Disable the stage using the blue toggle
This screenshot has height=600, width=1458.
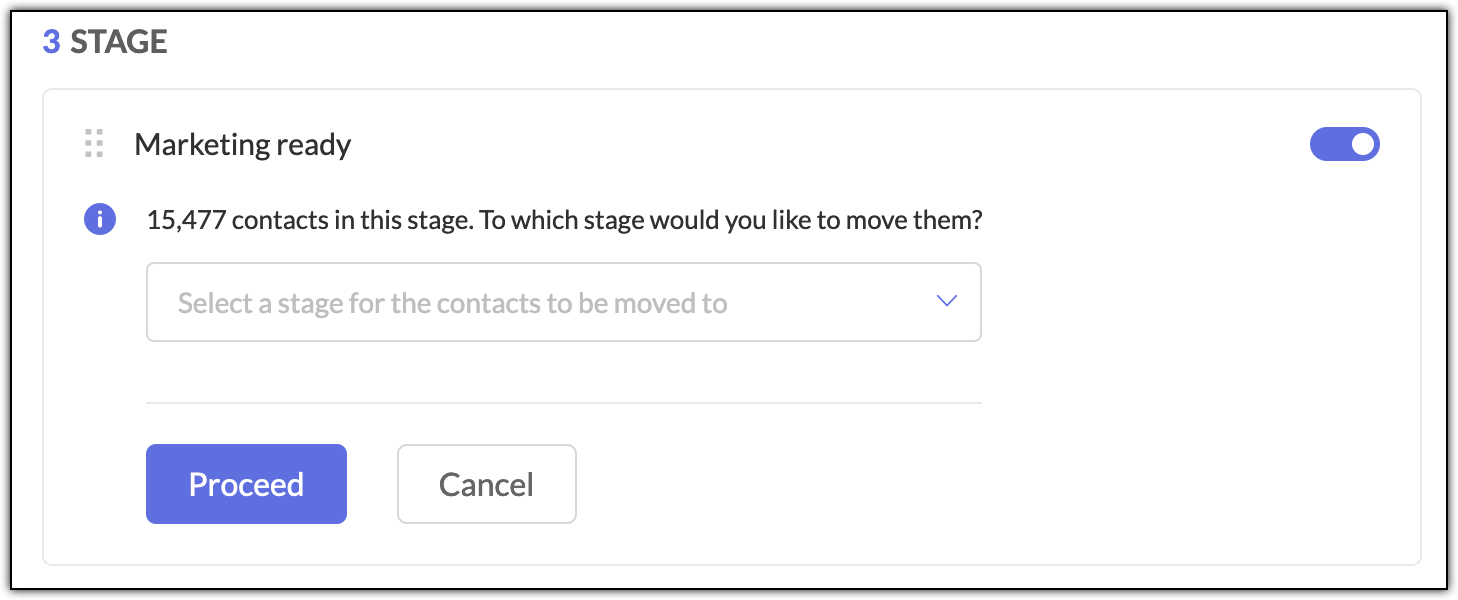coord(1344,144)
